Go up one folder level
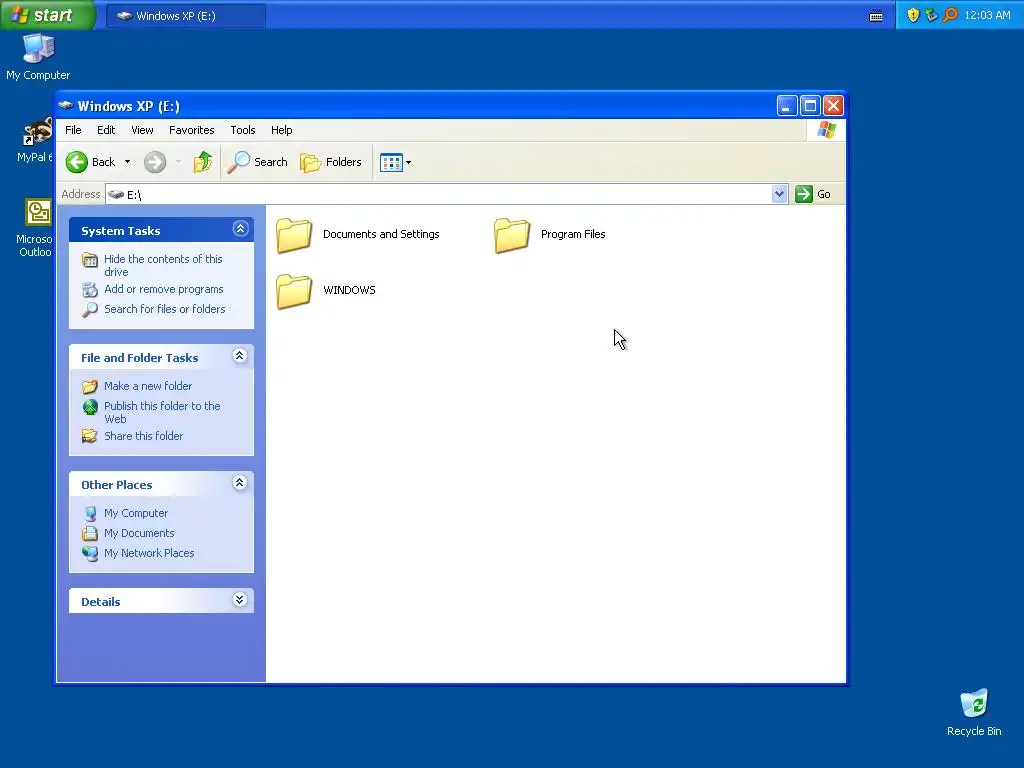The height and width of the screenshot is (768, 1024). 202,162
